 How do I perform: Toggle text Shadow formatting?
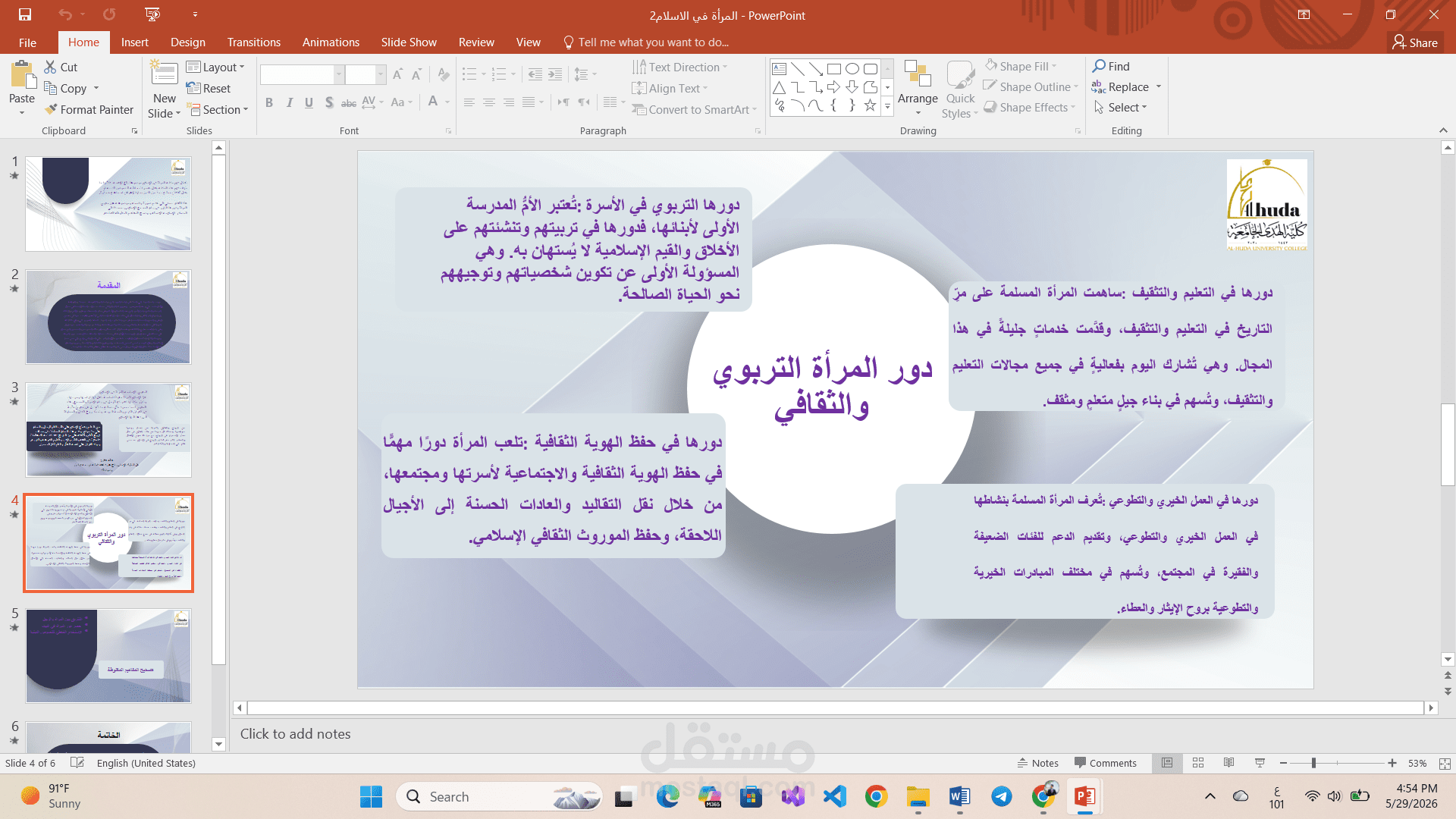click(328, 102)
